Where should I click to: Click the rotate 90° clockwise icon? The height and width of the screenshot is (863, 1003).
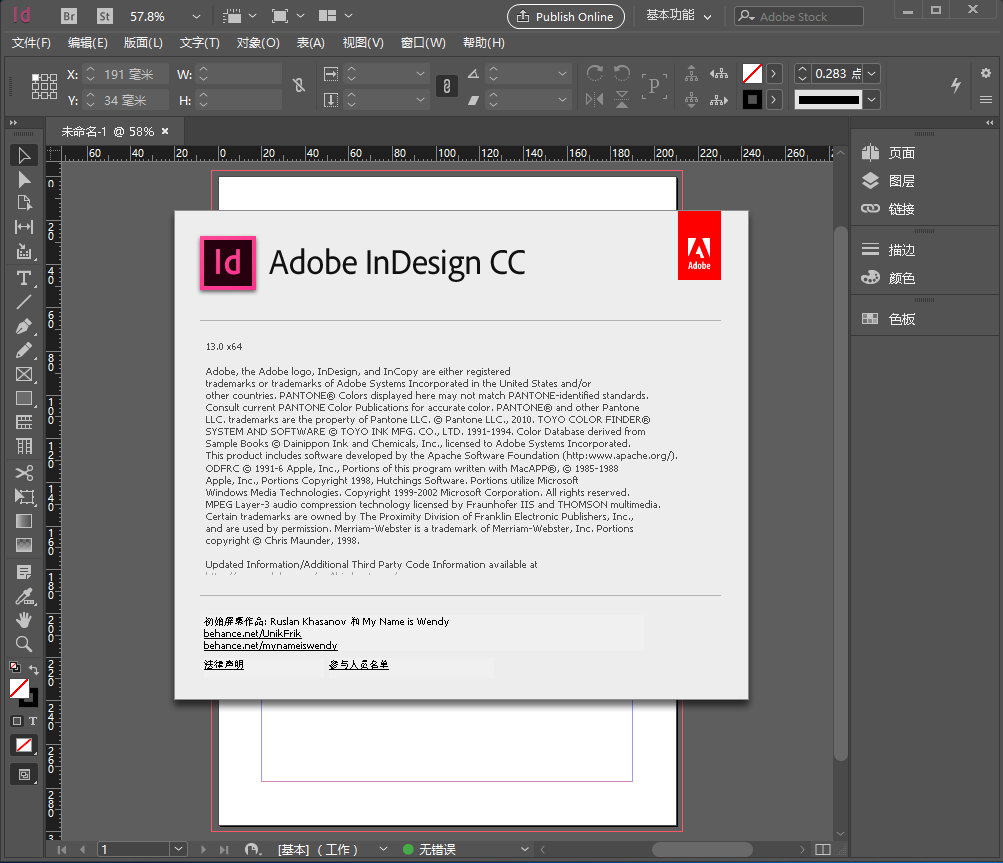click(594, 74)
